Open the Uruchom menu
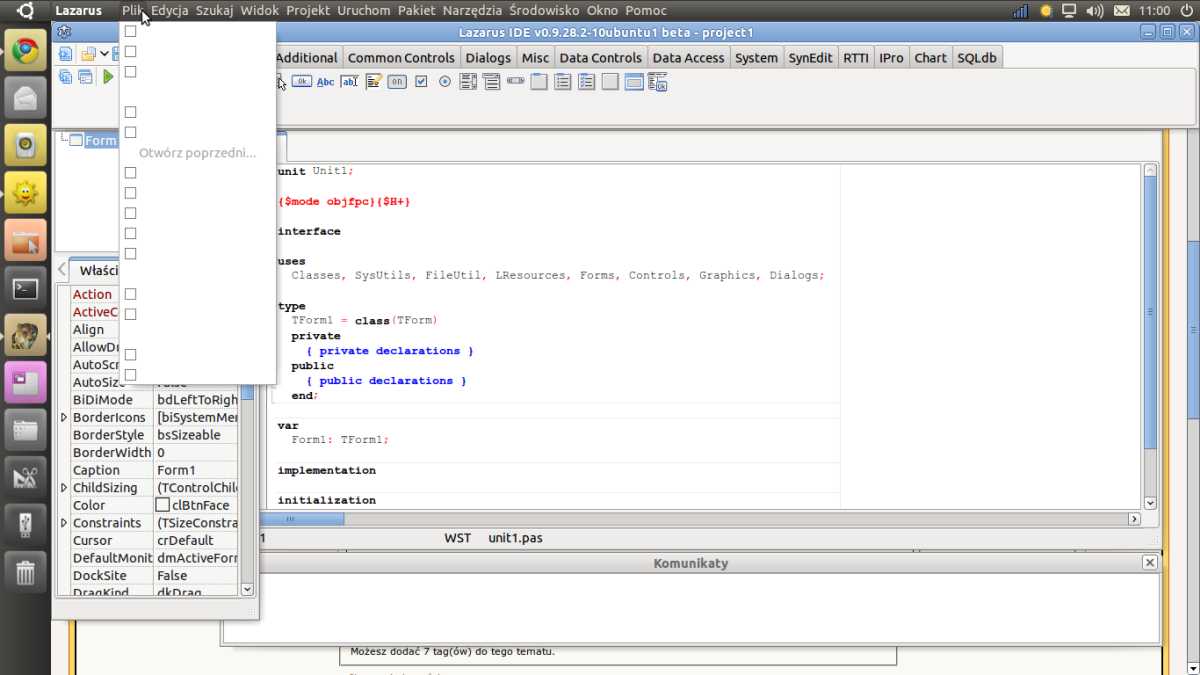 point(364,11)
